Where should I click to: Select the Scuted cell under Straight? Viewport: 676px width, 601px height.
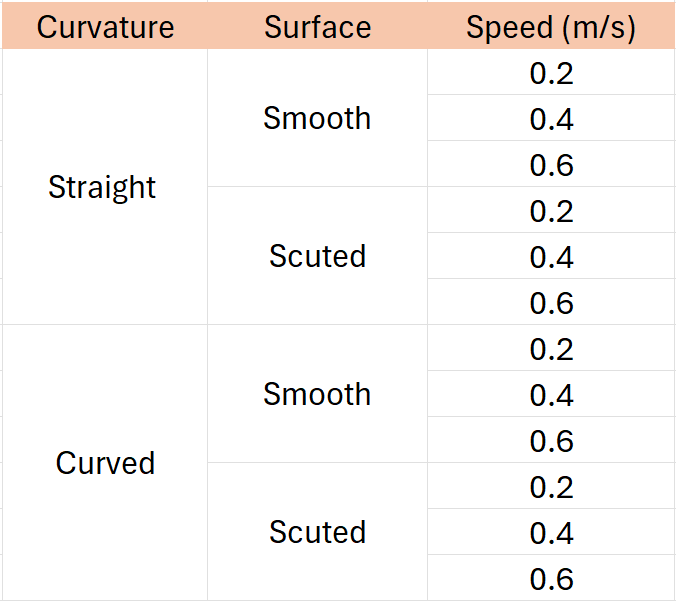(x=317, y=256)
